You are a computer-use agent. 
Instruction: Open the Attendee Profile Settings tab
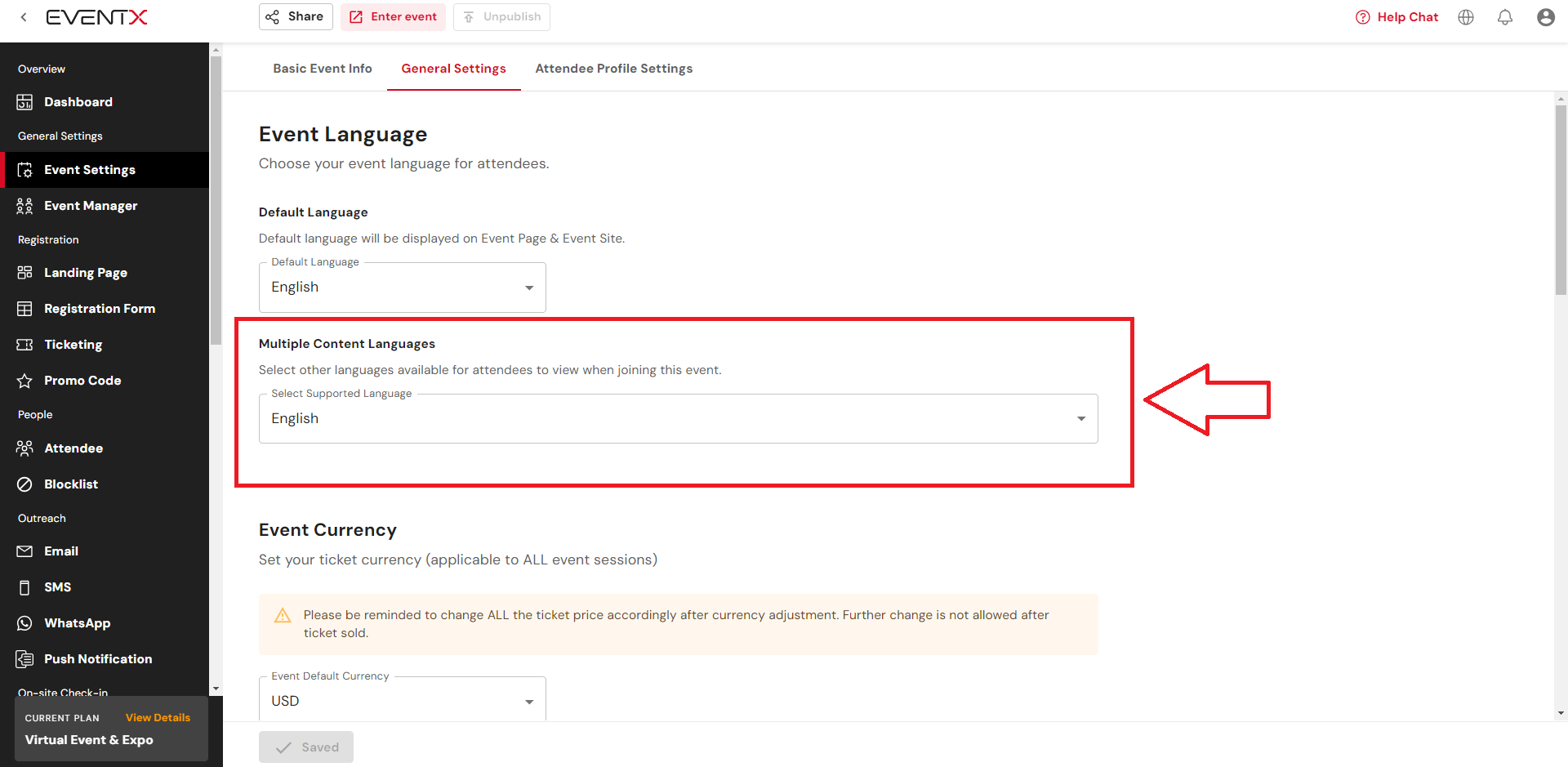[x=614, y=69]
